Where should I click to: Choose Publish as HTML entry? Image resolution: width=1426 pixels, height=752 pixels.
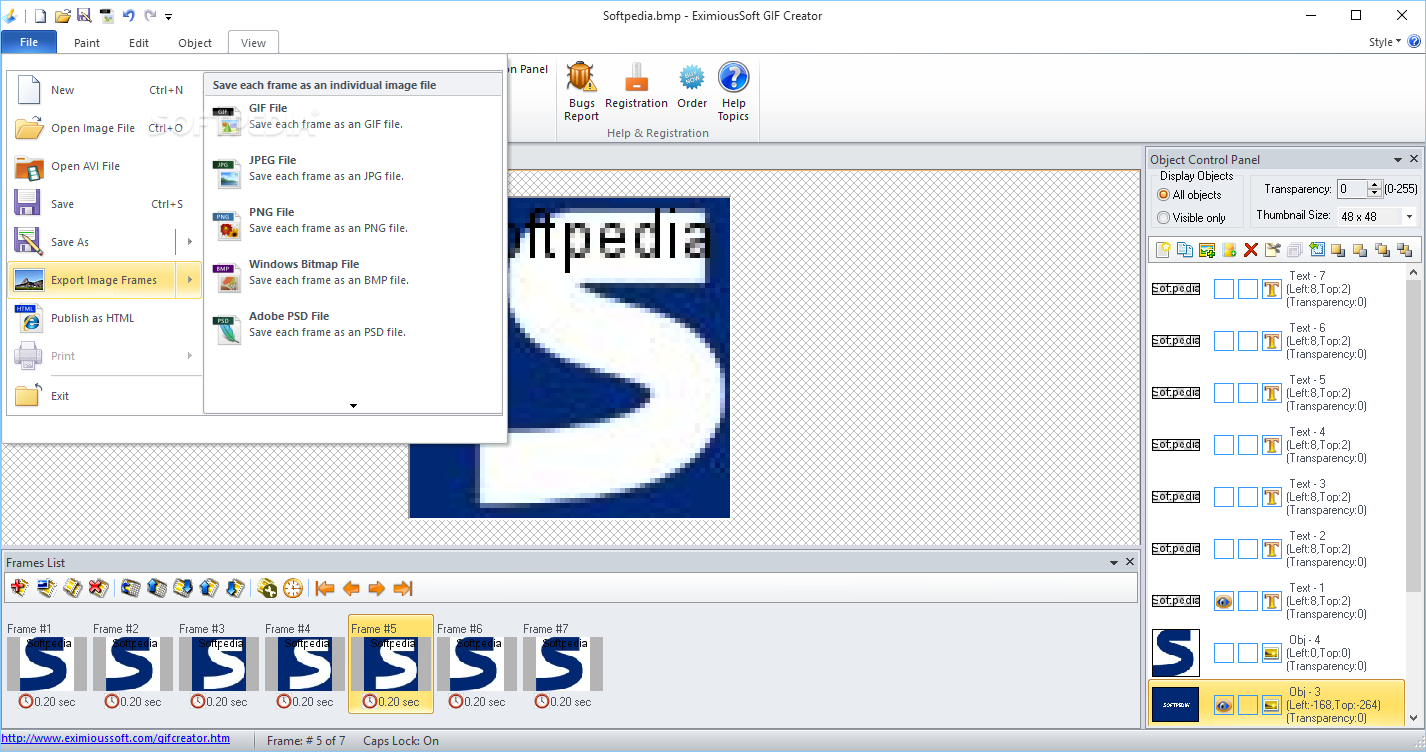pos(104,318)
